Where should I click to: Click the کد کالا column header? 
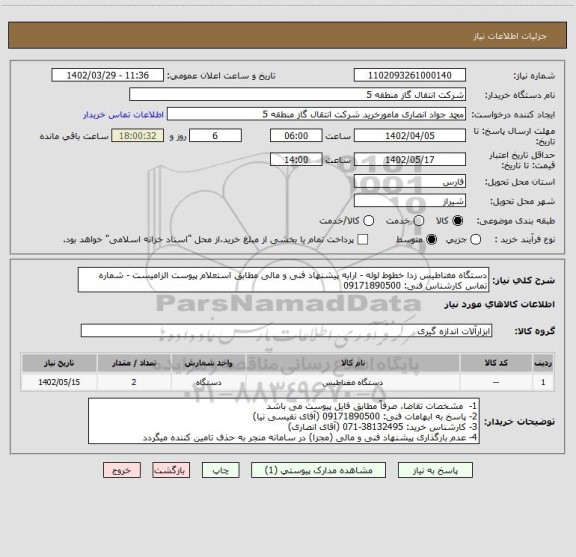click(496, 363)
